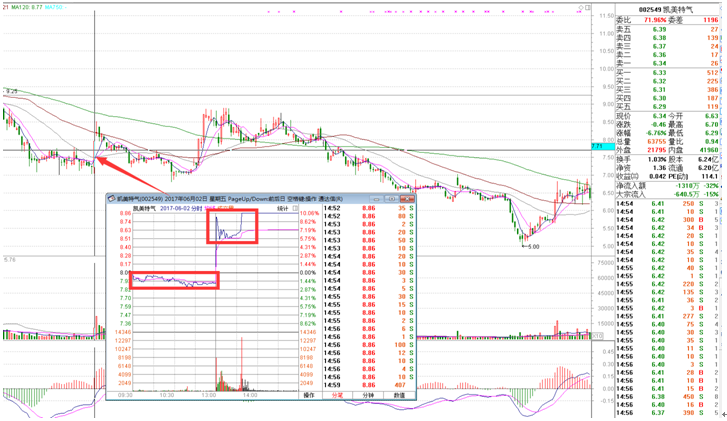Select the 买一 6.33 quote row
The width and height of the screenshot is (727, 421).
[x=667, y=73]
